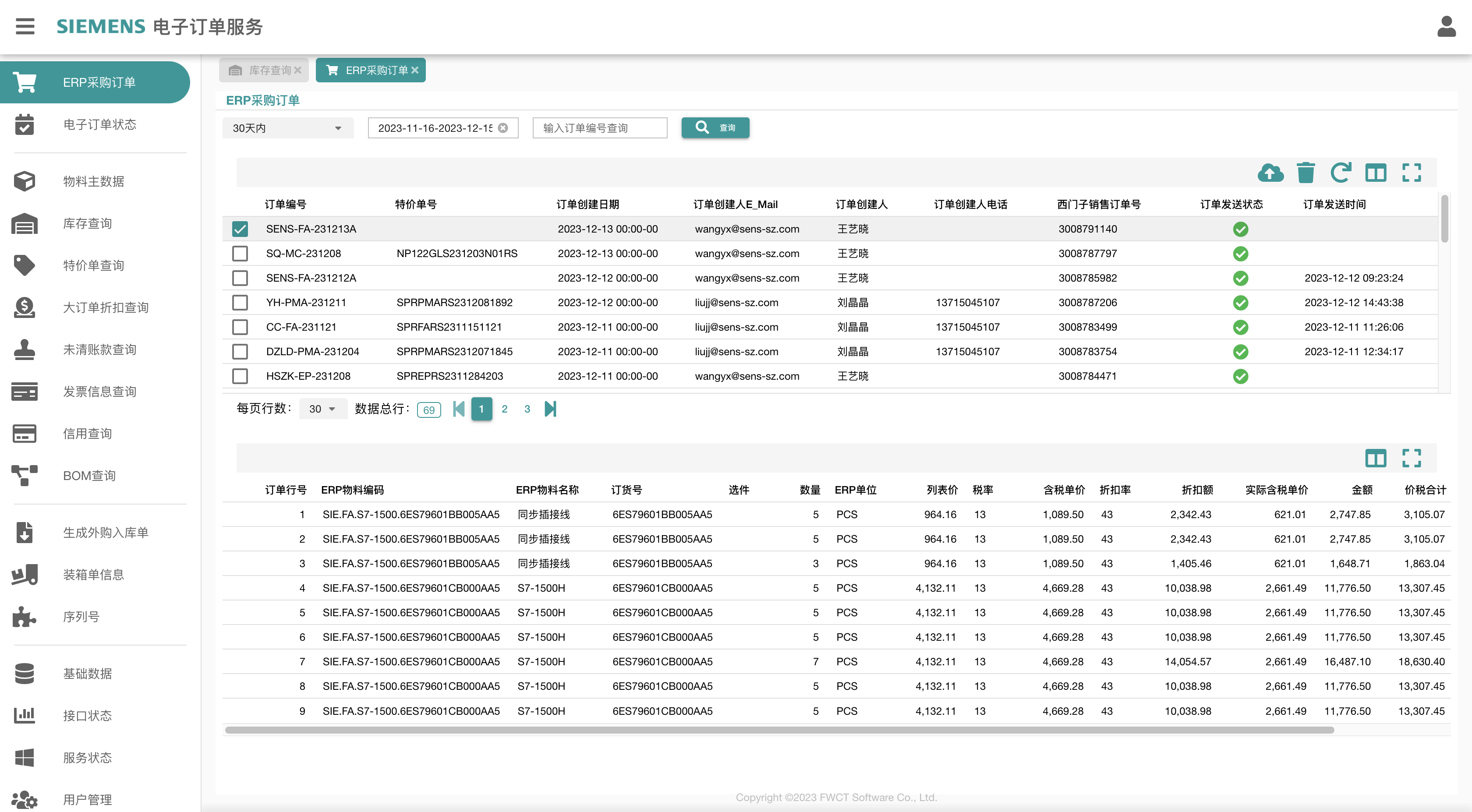The image size is (1472, 812).
Task: Expand orders table to fullscreen
Action: point(1412,173)
